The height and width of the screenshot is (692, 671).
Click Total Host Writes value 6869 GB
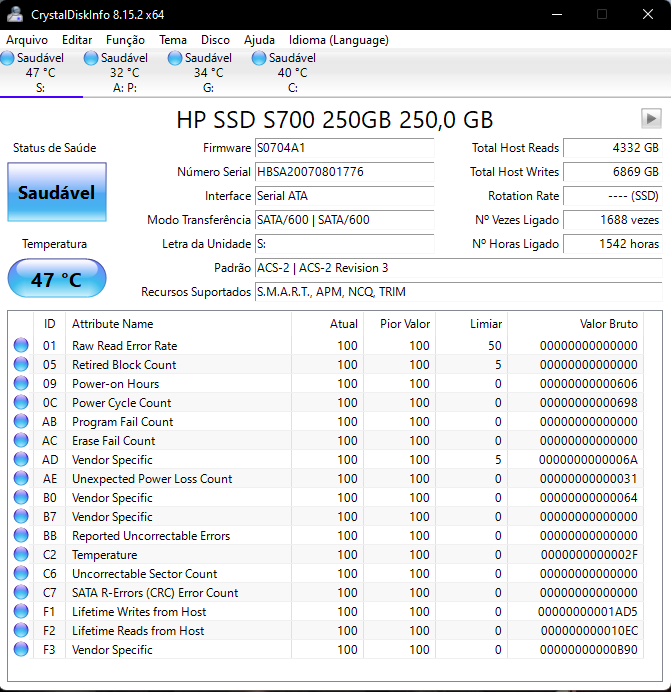click(613, 172)
